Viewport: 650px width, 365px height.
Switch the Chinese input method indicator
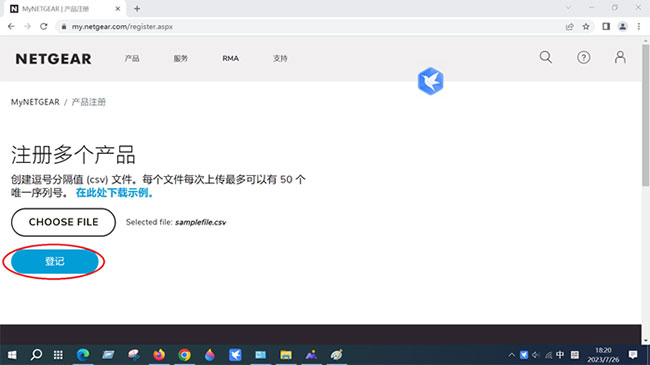(x=560, y=355)
